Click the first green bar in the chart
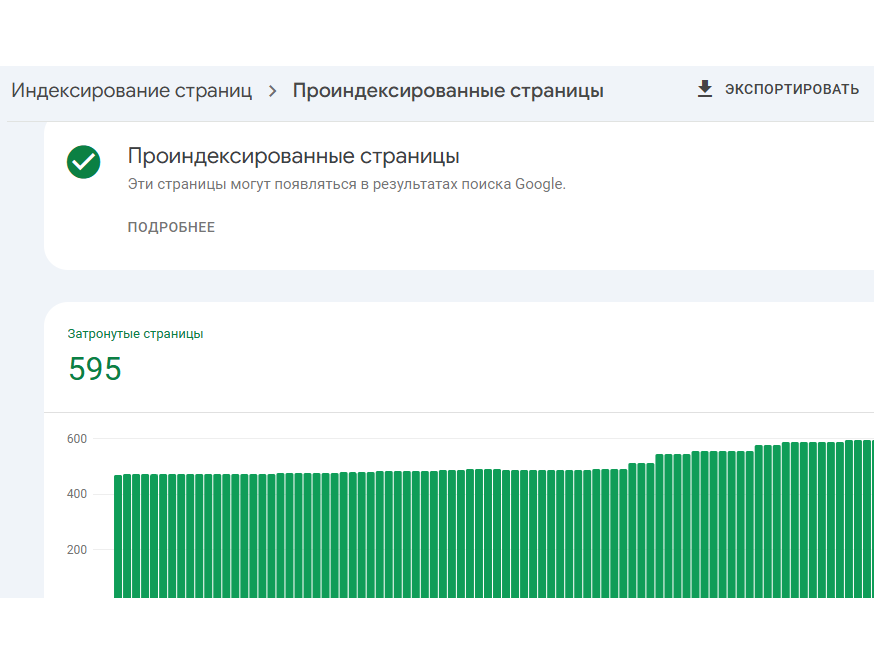The image size is (874, 656). (118, 536)
